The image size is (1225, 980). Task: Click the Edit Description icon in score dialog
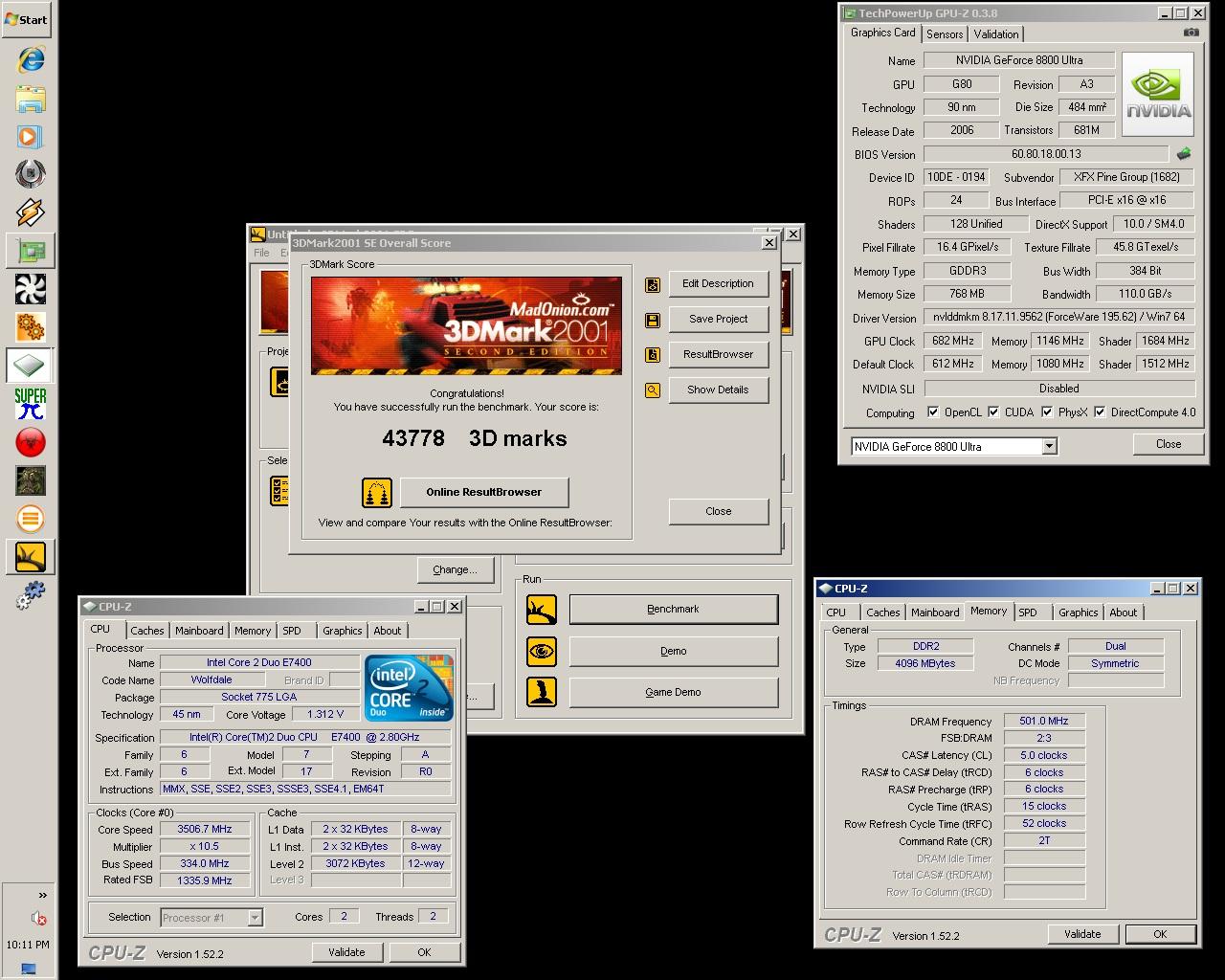coord(653,284)
